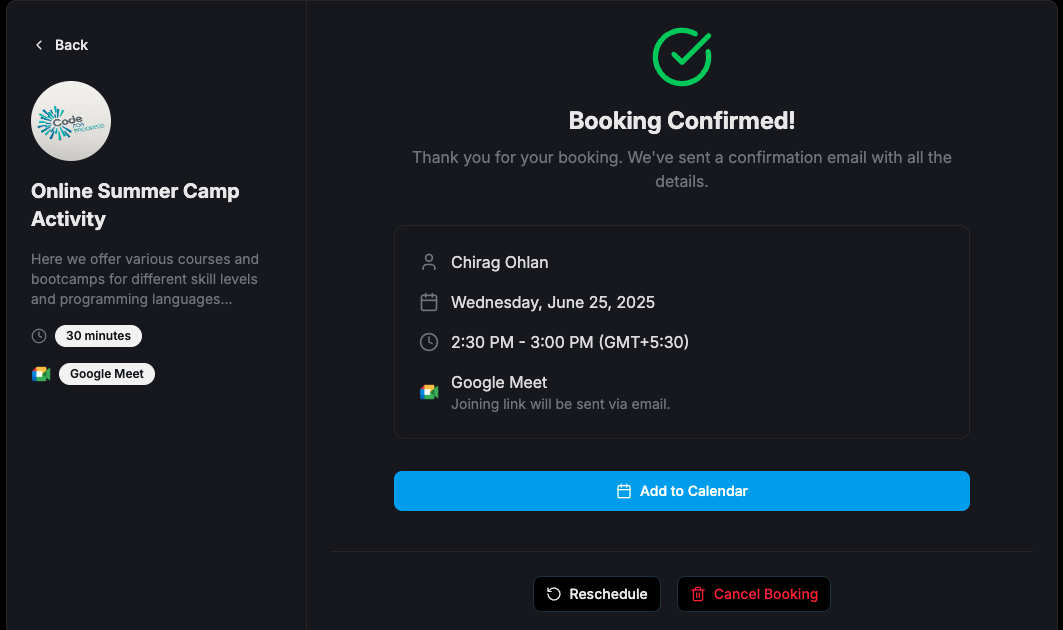
Task: Click the Google Meet badge in sidebar
Action: pos(107,374)
